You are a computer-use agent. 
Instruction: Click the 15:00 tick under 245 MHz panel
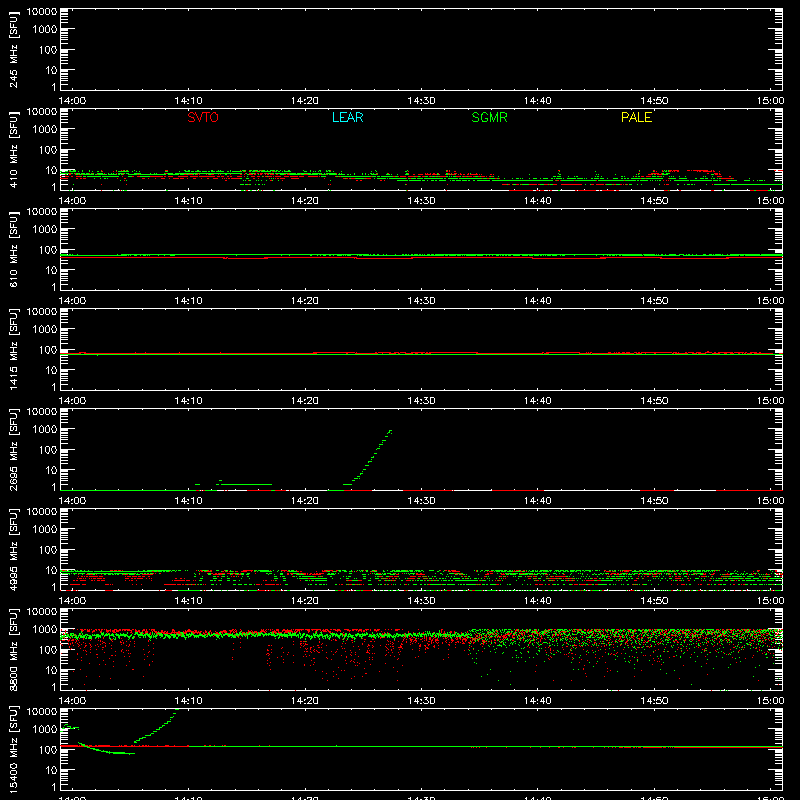click(770, 101)
